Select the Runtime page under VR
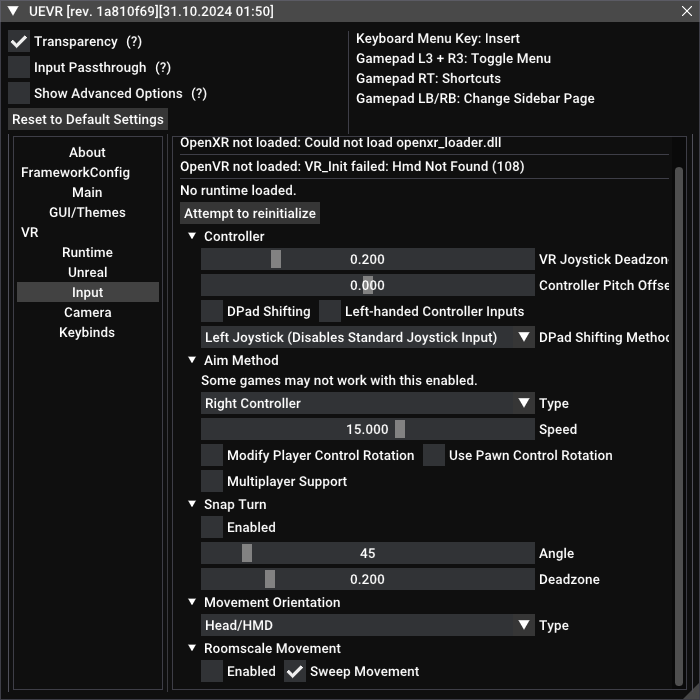 (x=88, y=252)
